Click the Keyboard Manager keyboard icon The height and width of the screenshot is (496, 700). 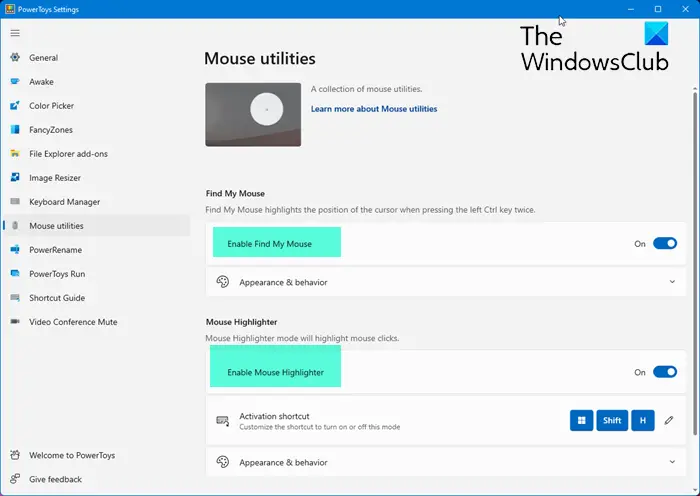tap(15, 201)
